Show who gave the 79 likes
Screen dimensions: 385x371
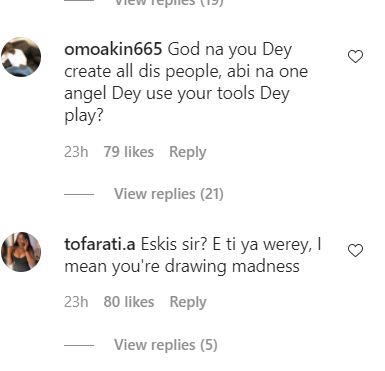(129, 152)
